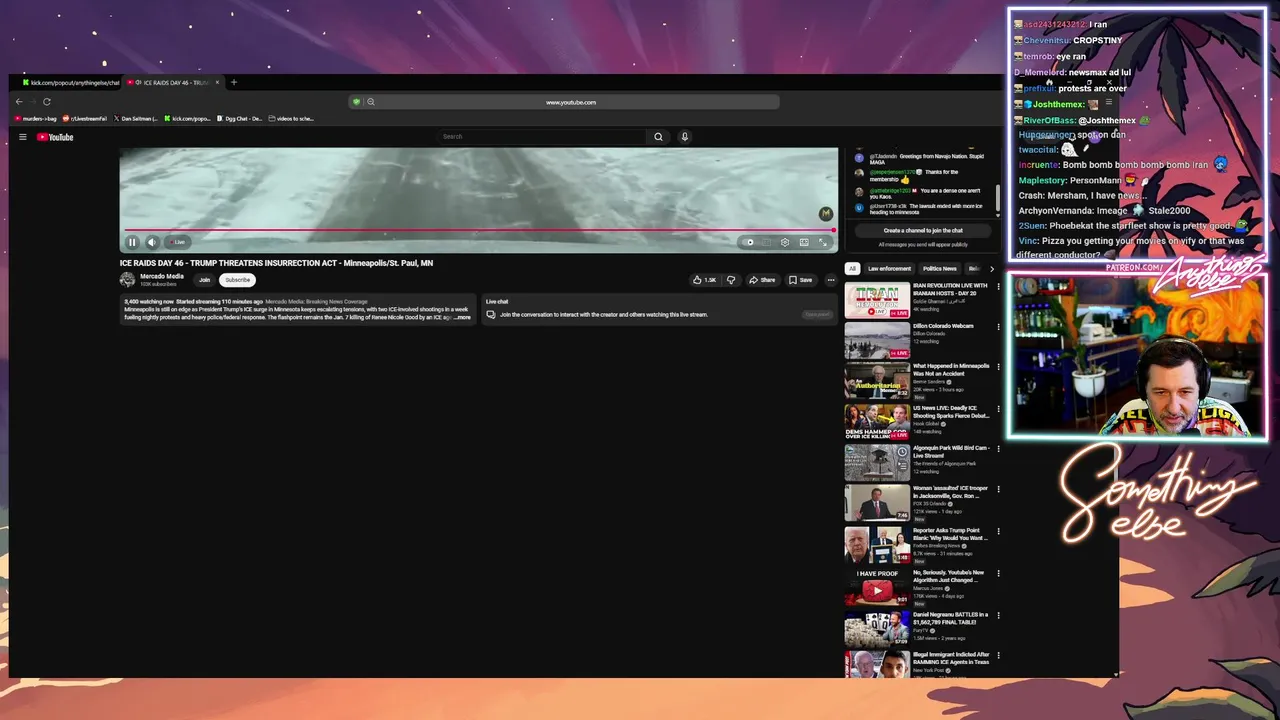Screen dimensions: 1280x720
Task: Open options for Algonquin Park video
Action: coord(998,449)
